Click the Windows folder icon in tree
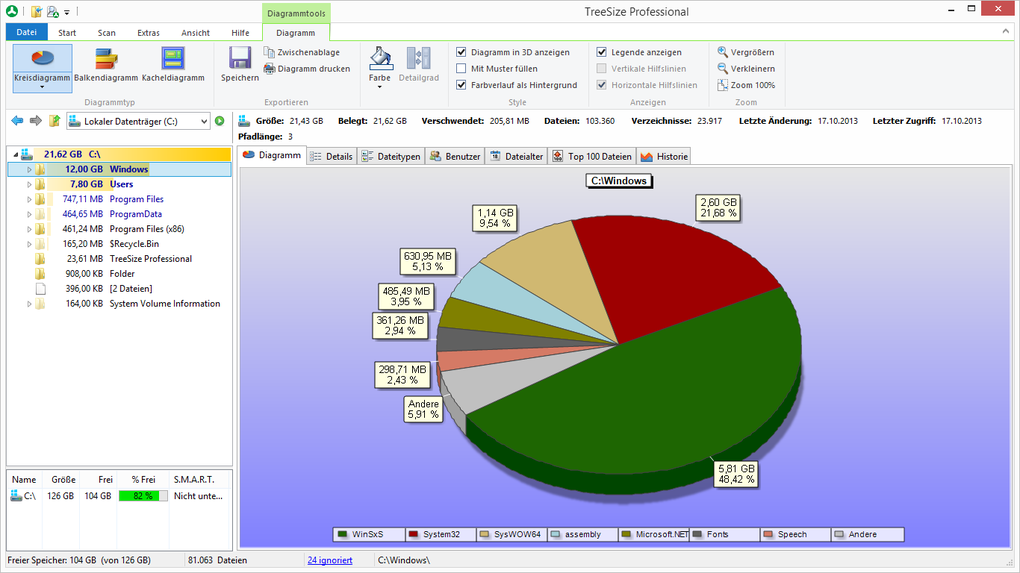 [40, 169]
